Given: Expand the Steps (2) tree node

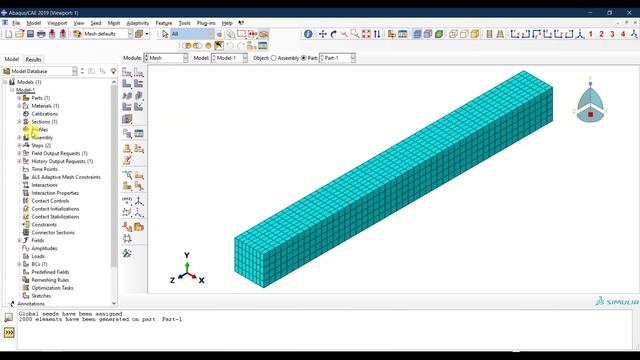Looking at the screenshot, I should [x=19, y=145].
